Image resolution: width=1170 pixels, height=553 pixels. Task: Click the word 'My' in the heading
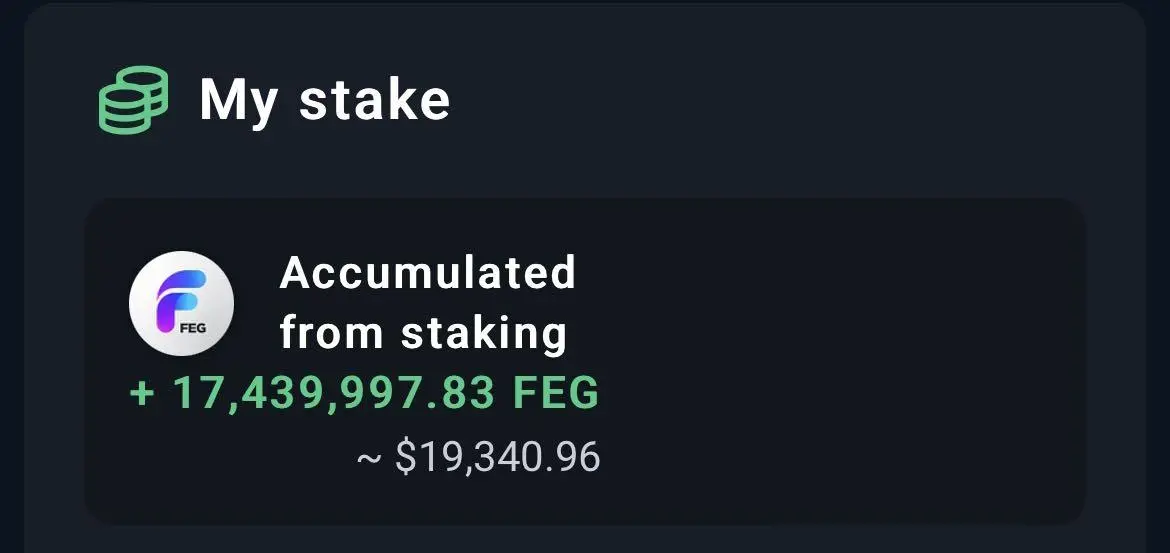point(238,102)
